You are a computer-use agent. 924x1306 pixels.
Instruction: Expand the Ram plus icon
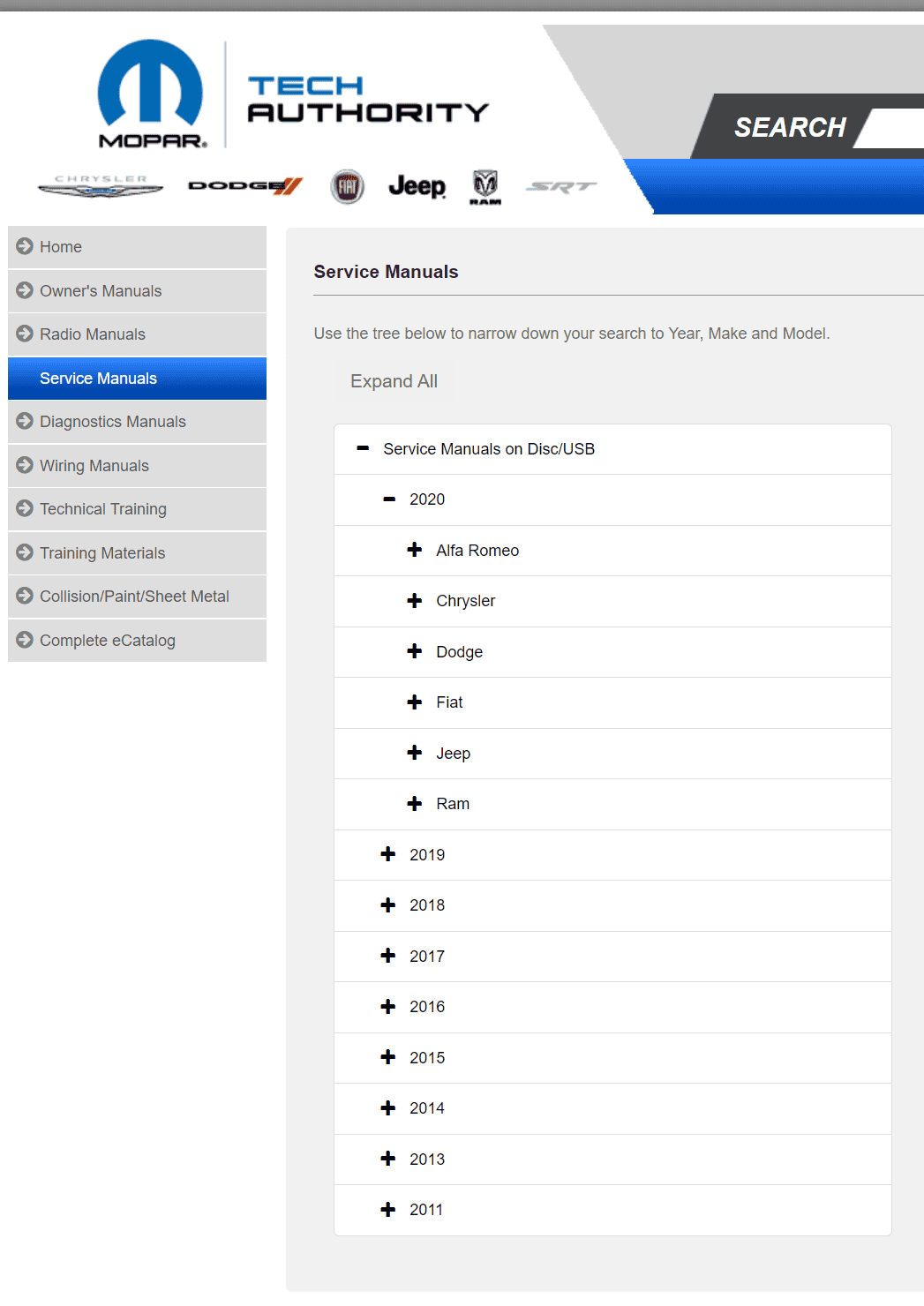(x=415, y=804)
